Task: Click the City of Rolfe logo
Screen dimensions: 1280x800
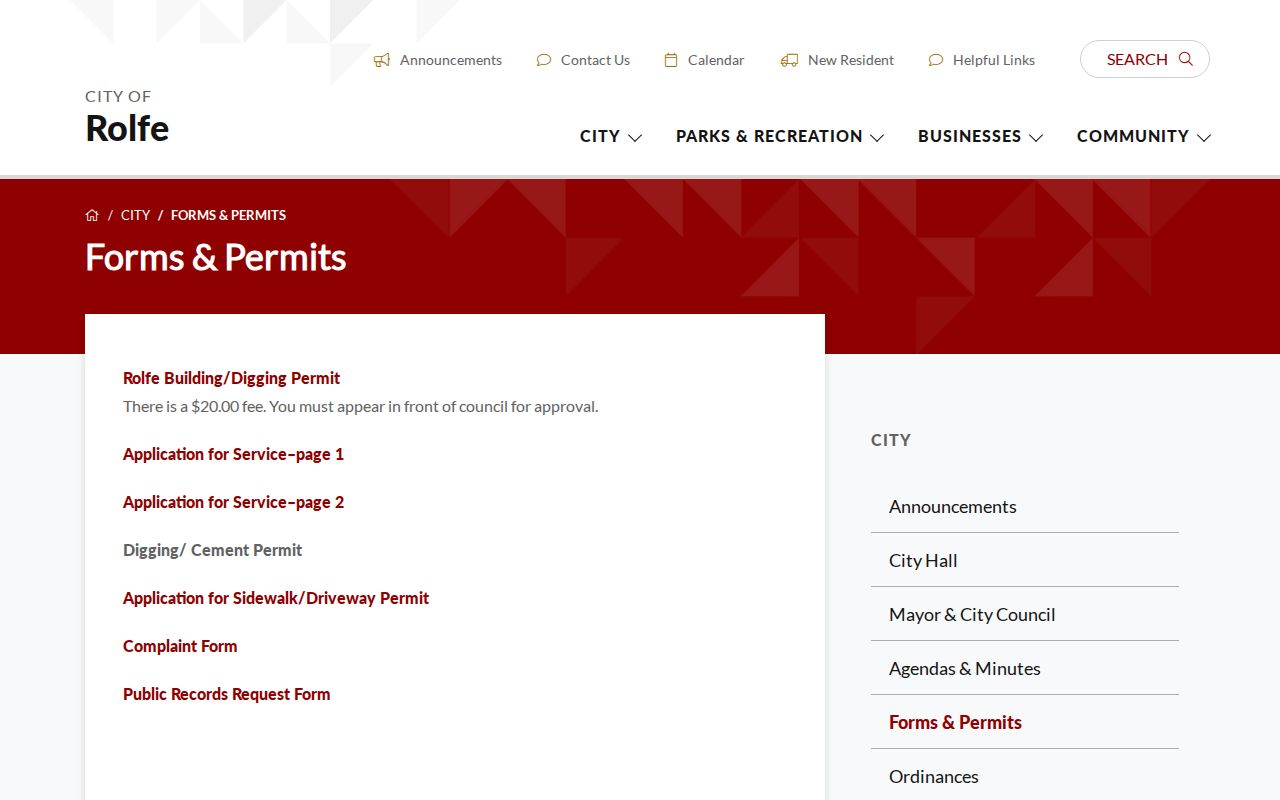Action: point(127,117)
